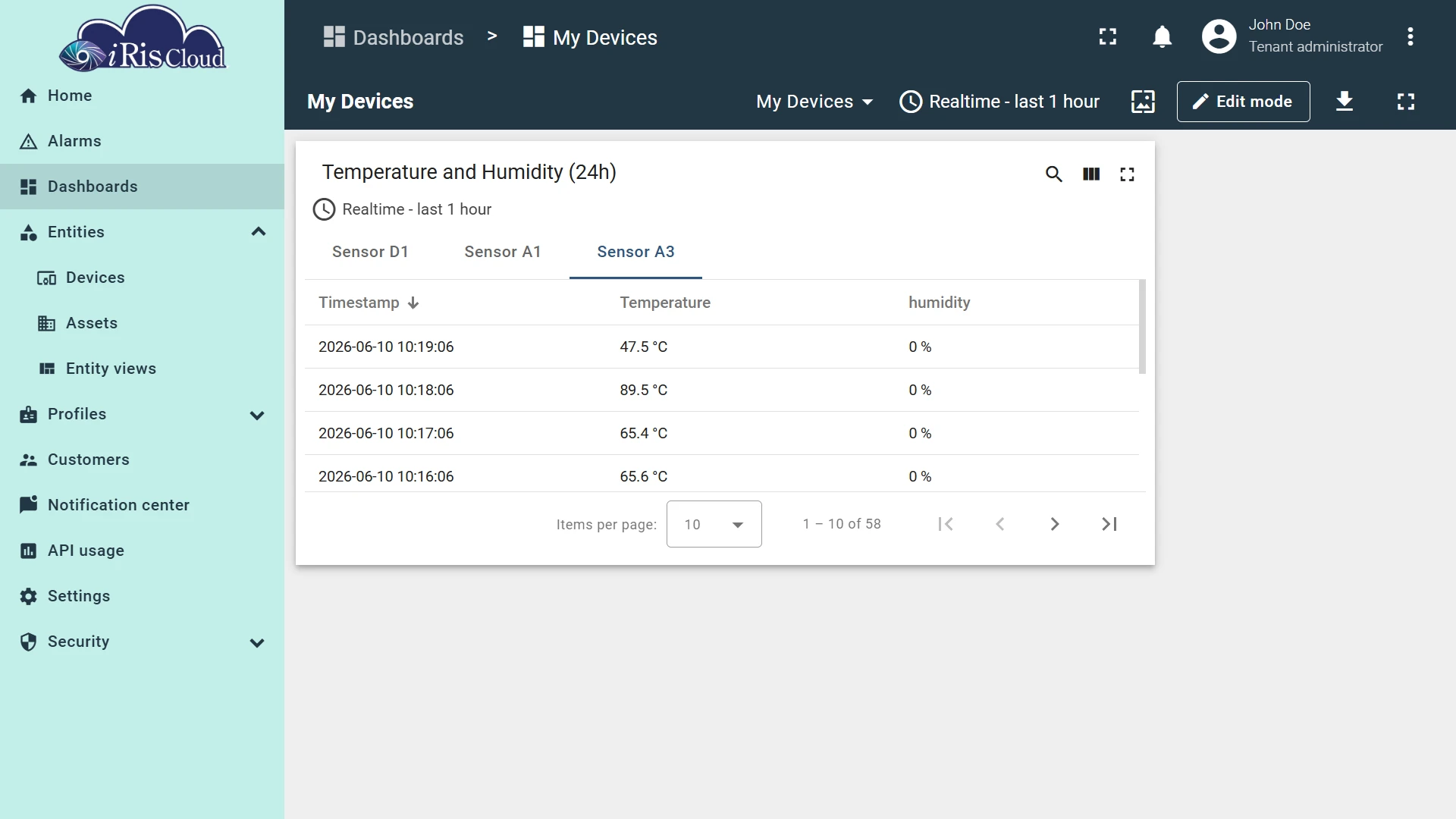
Task: Expand the dashboard with the toolbar fullscreen icon
Action: [1405, 102]
